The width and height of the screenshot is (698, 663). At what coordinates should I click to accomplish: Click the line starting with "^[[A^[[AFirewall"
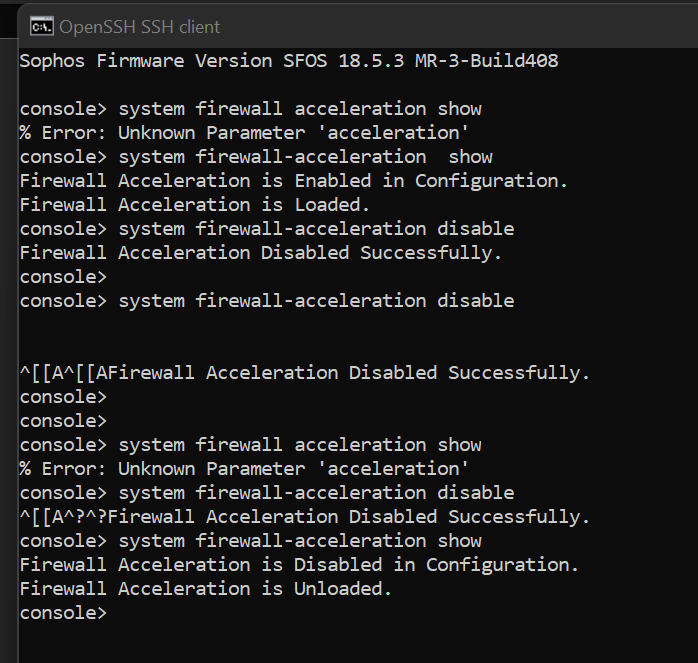click(x=305, y=372)
